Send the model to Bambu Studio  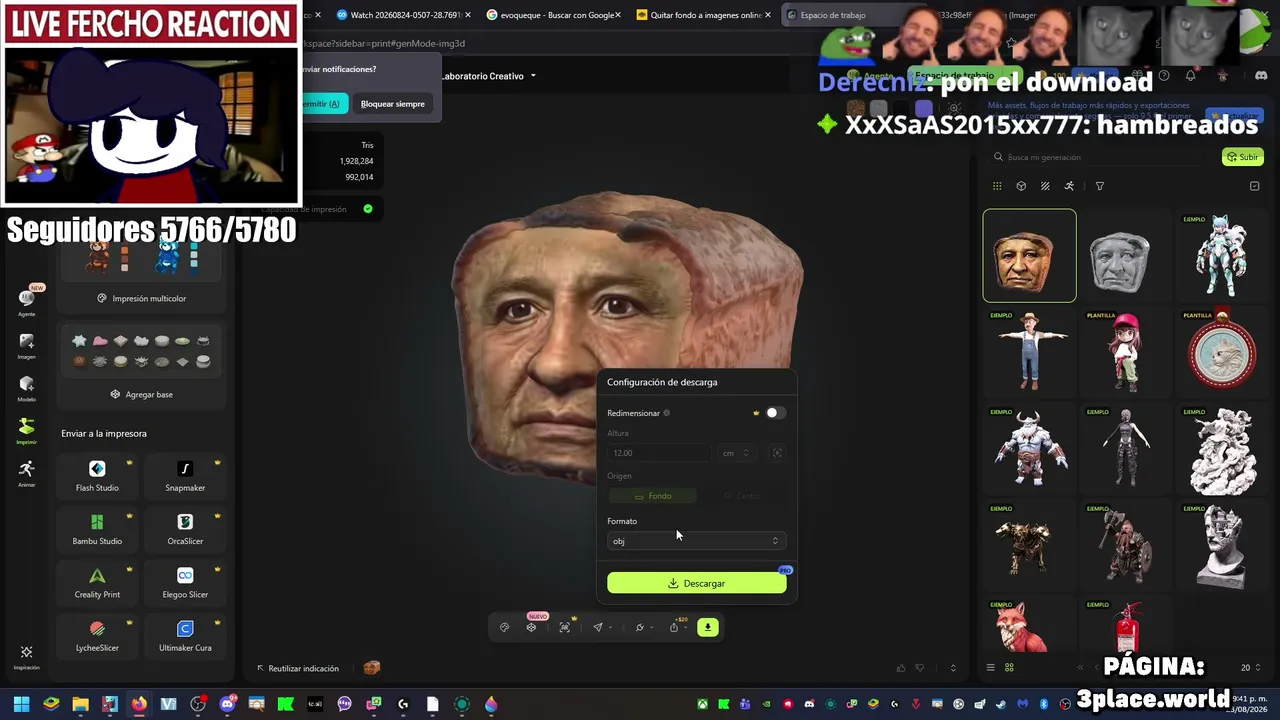click(x=97, y=529)
